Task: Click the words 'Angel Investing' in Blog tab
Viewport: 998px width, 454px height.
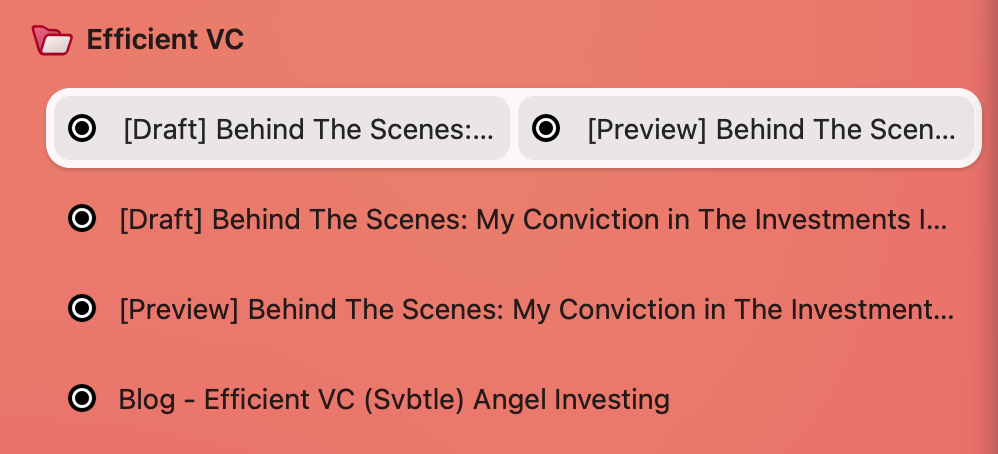Action: point(571,400)
